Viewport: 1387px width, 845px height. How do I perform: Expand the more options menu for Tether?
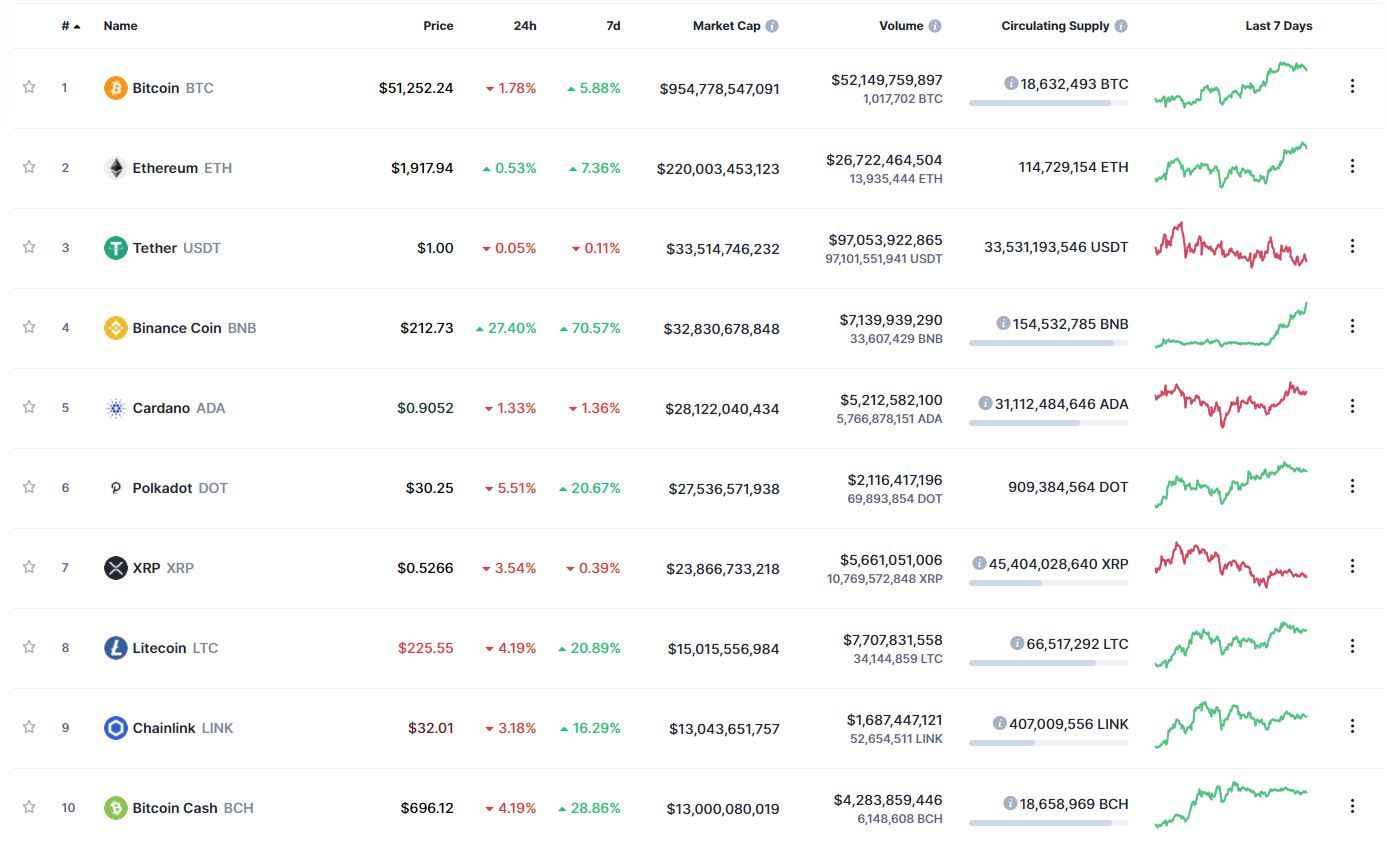(1352, 247)
